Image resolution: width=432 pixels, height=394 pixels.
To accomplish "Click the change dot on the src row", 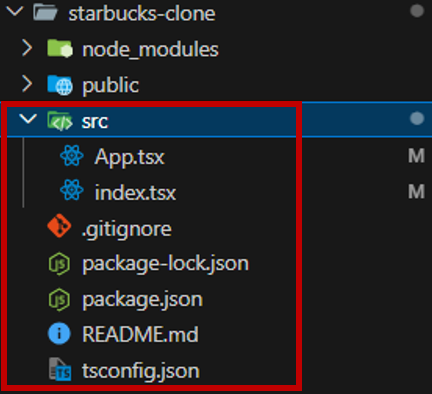I will coord(417,119).
